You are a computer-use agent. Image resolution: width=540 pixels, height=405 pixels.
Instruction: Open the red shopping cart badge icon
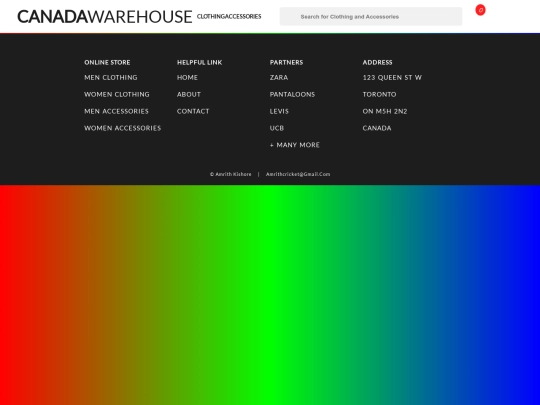point(480,10)
